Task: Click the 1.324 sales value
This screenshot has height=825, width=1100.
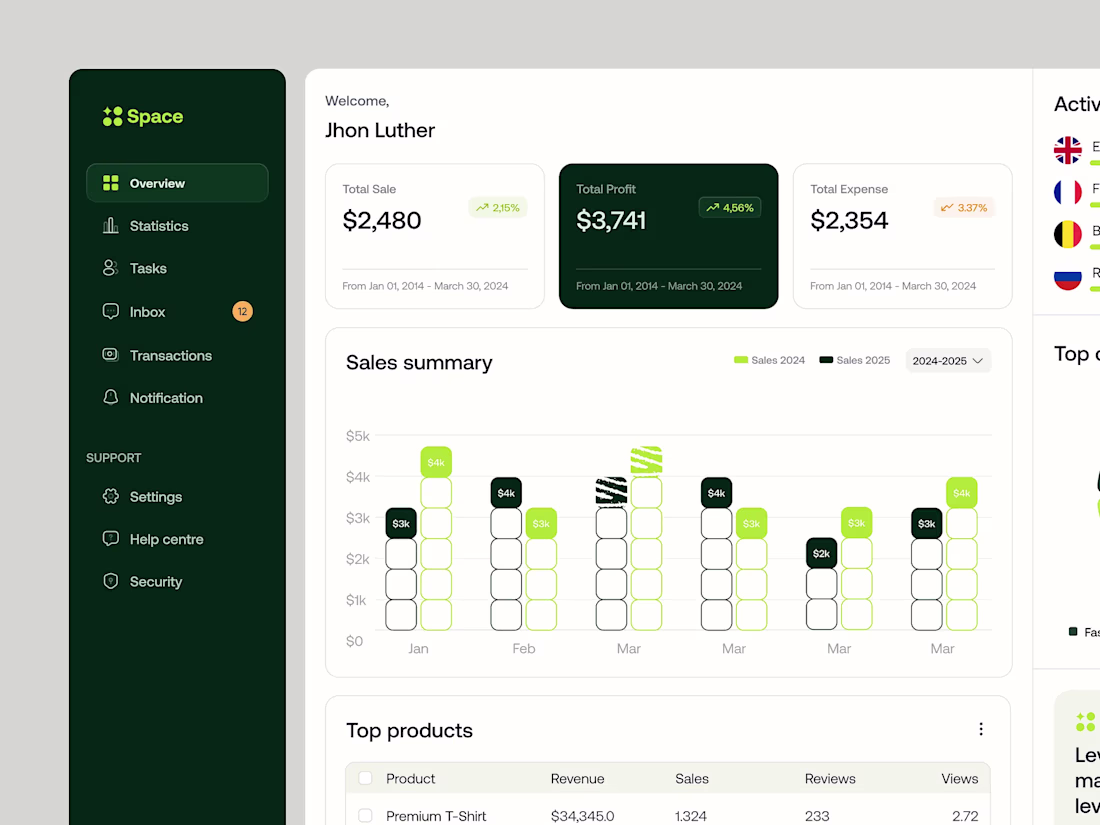Action: [x=691, y=816]
